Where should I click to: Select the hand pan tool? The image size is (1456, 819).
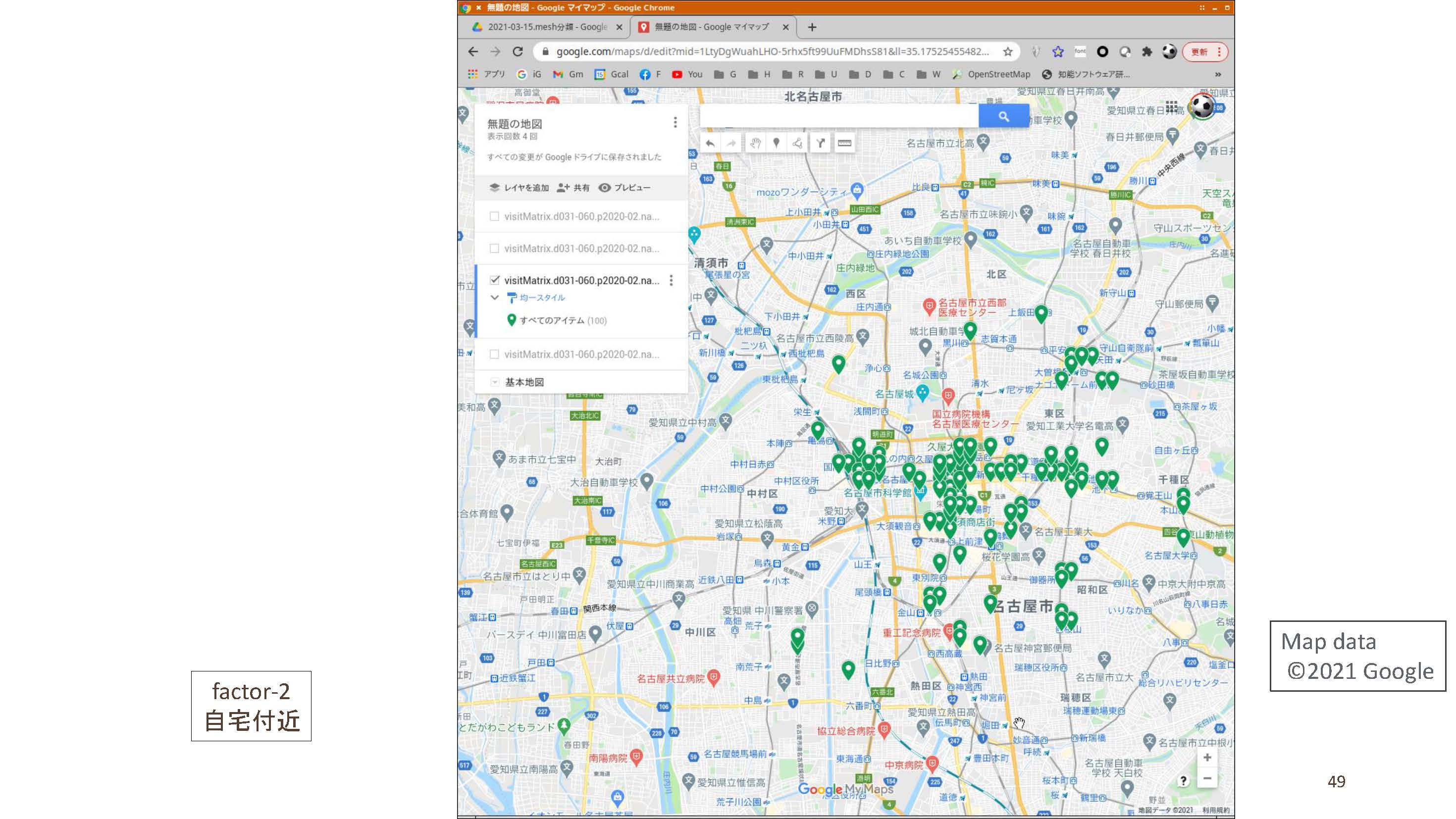coord(755,144)
